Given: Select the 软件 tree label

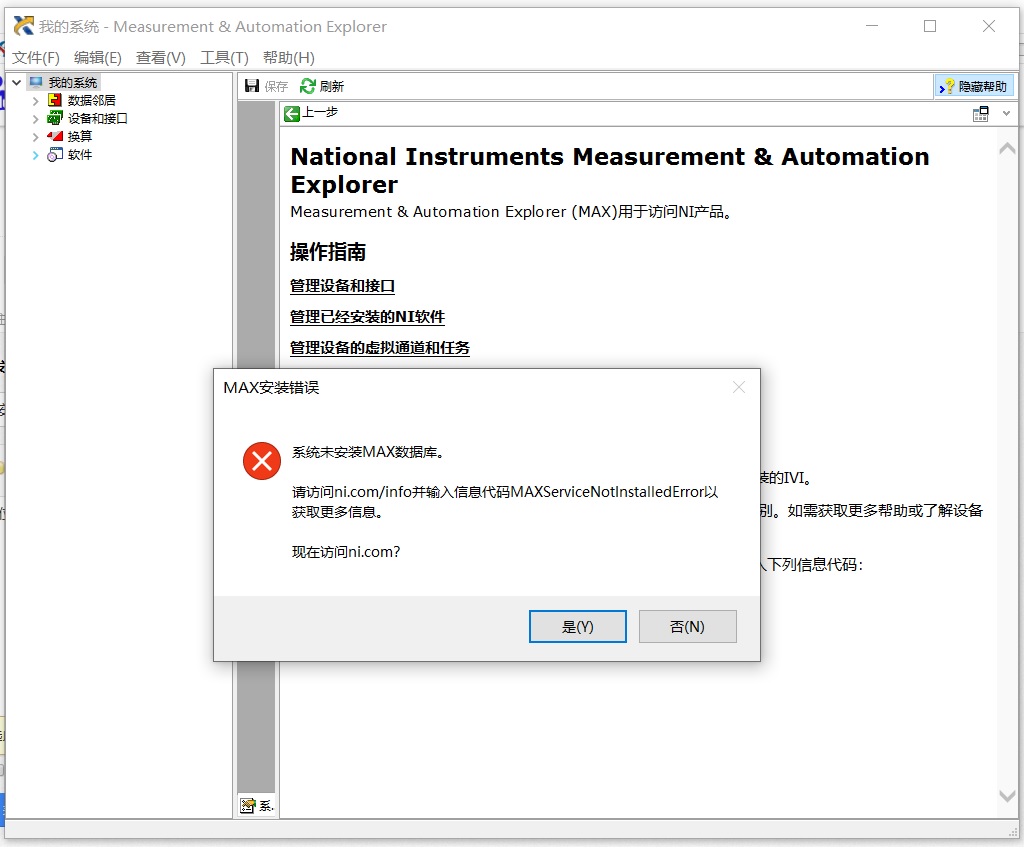Looking at the screenshot, I should pos(80,154).
